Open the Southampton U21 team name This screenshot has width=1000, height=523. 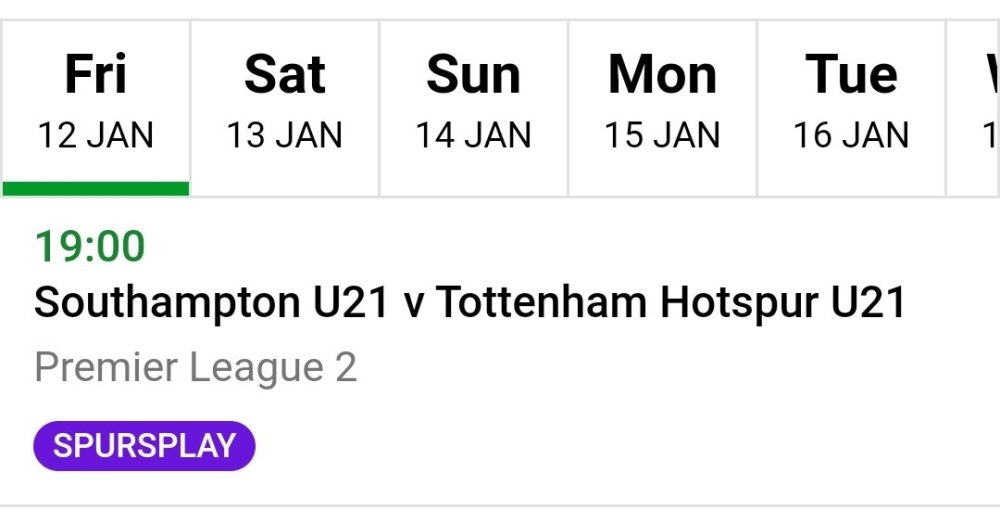[211, 303]
